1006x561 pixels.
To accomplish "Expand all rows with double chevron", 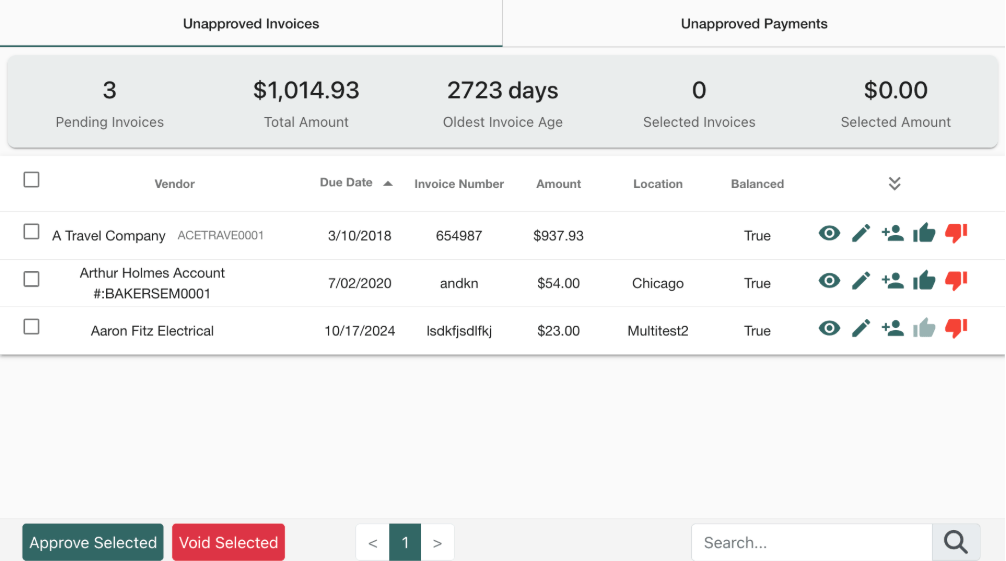I will 895,183.
